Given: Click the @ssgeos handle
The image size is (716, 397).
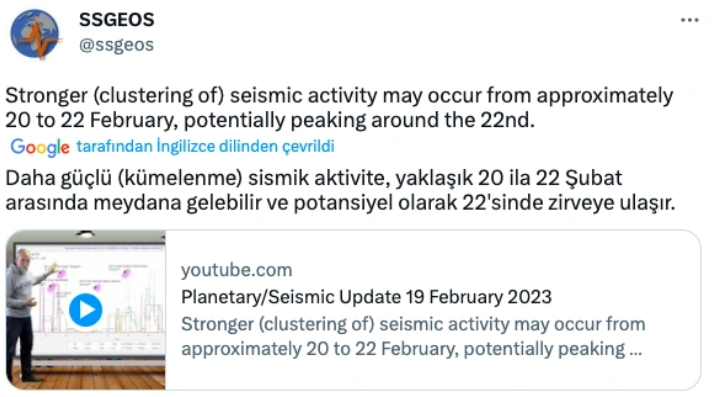Looking at the screenshot, I should click(x=116, y=45).
